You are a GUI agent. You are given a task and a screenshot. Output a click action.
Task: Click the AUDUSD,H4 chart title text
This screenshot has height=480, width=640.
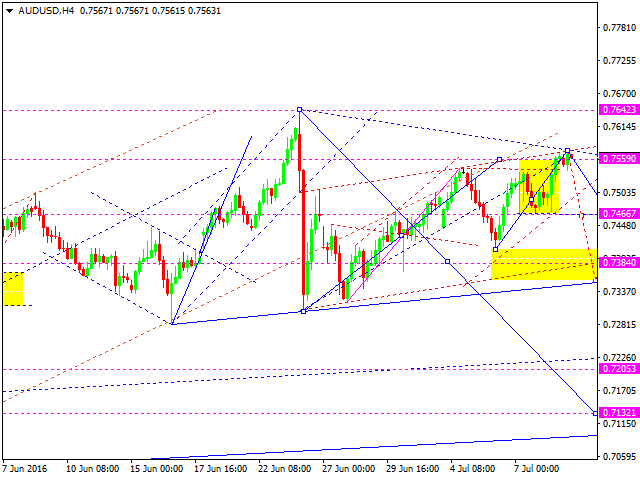point(46,11)
